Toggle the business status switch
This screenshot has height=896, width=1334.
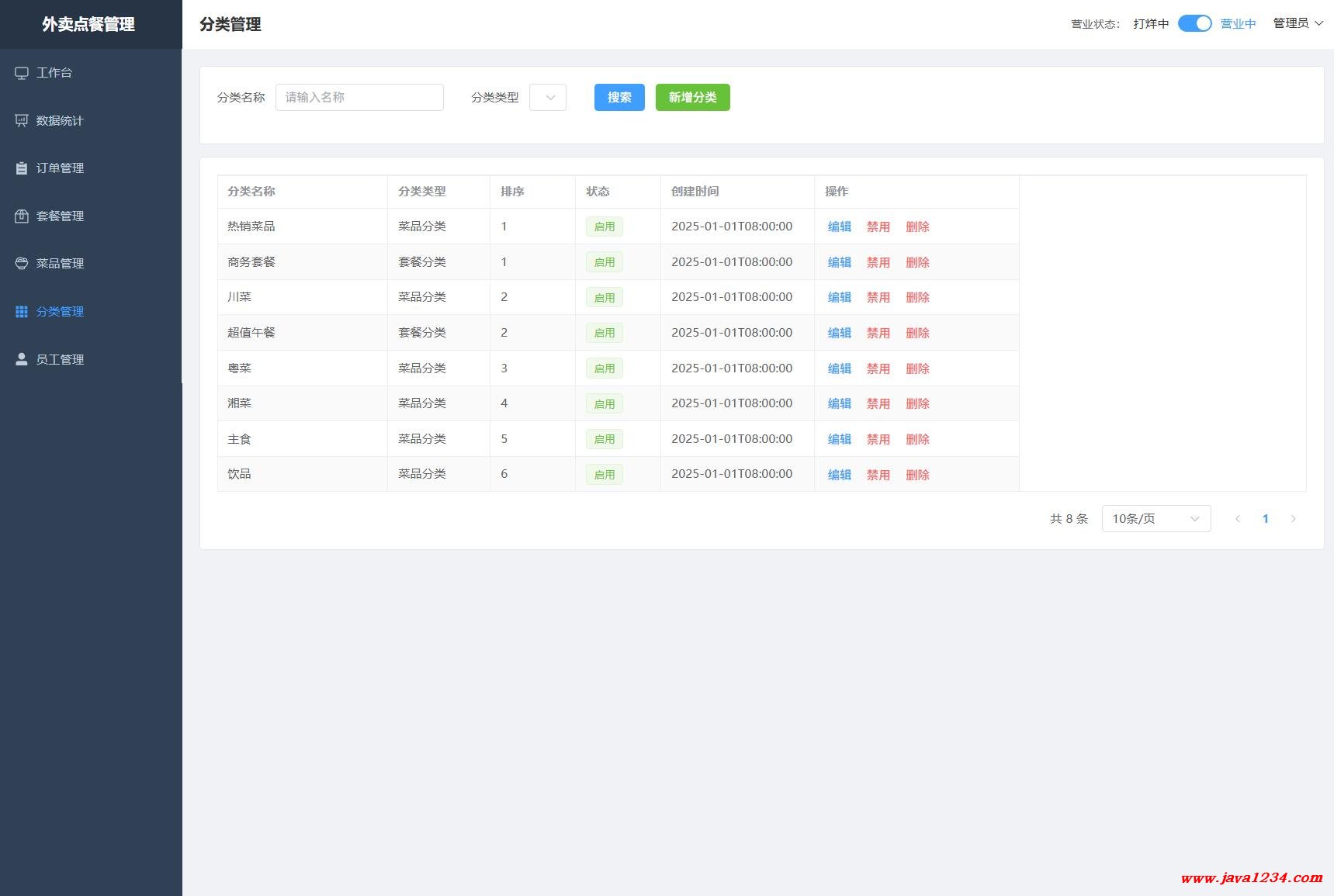coord(1194,24)
